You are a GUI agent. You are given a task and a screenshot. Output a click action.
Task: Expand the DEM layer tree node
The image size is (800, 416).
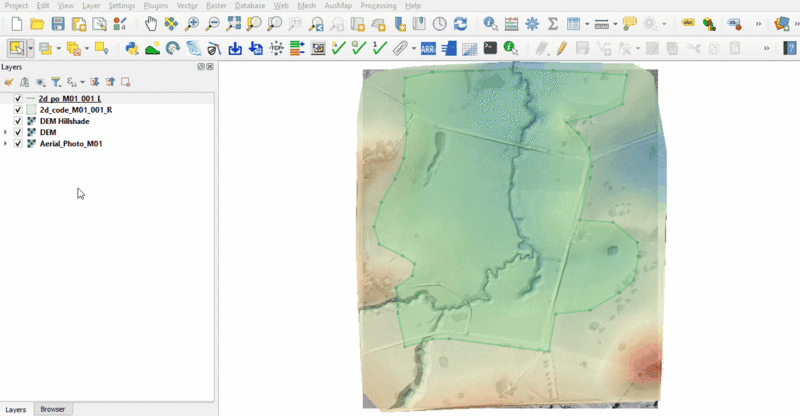7,132
